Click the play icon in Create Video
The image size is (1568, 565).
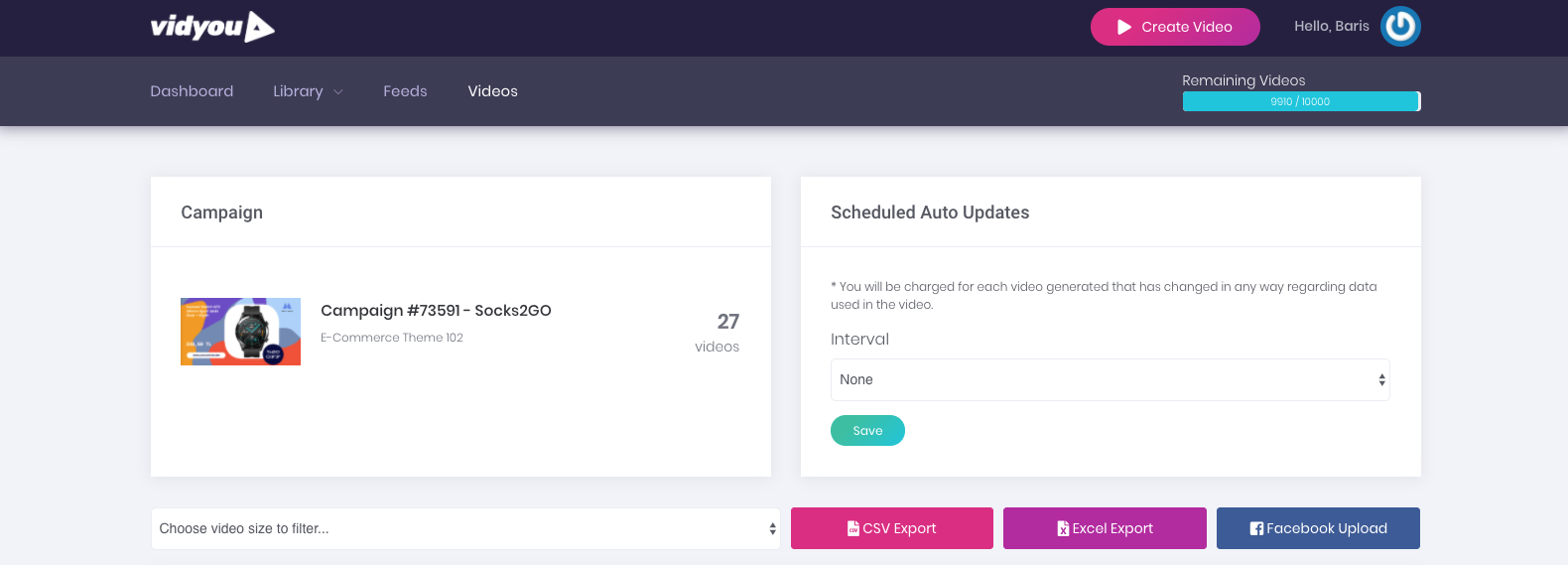point(1124,27)
